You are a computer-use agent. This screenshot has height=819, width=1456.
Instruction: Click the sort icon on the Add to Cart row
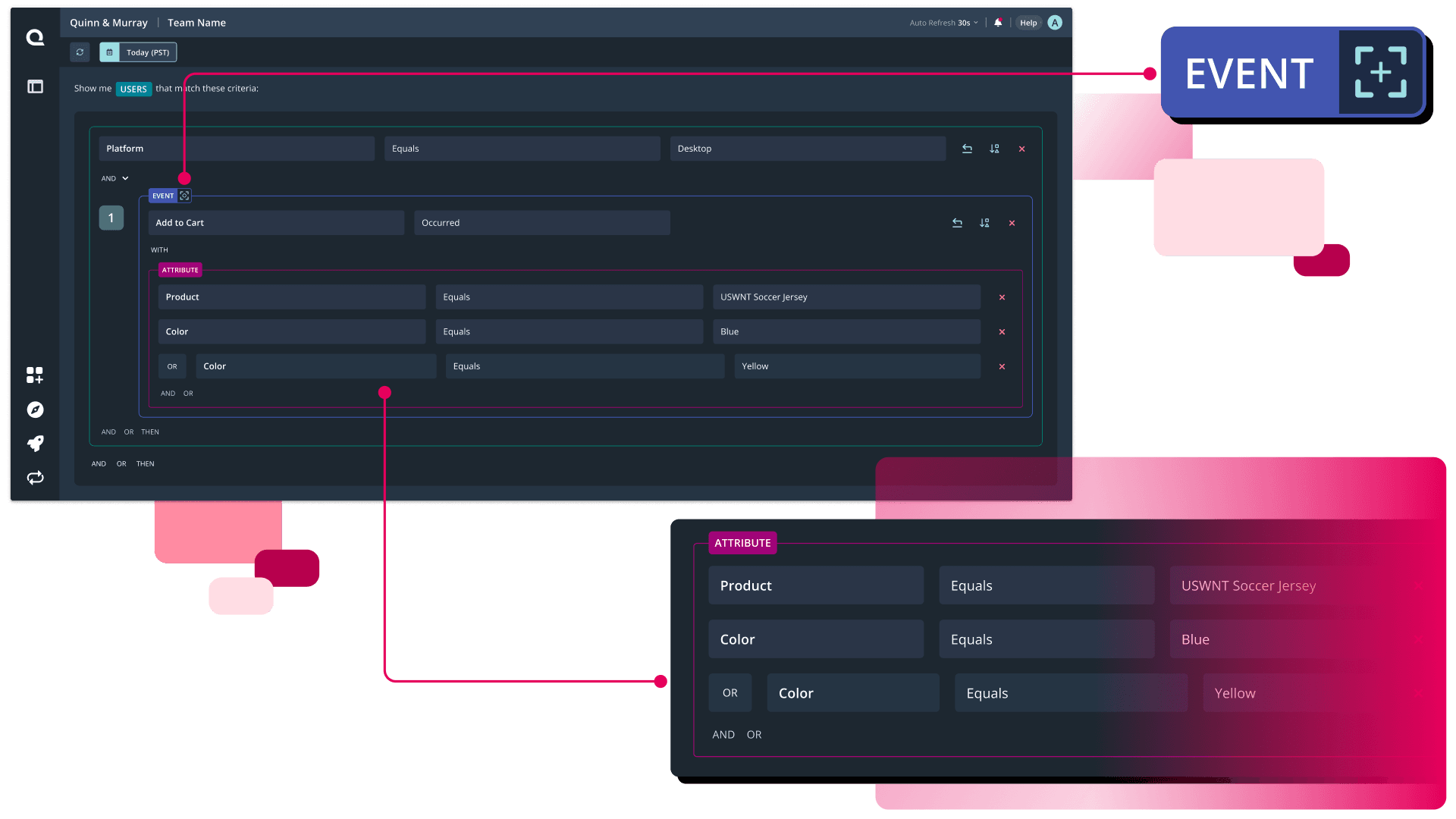[x=984, y=222]
